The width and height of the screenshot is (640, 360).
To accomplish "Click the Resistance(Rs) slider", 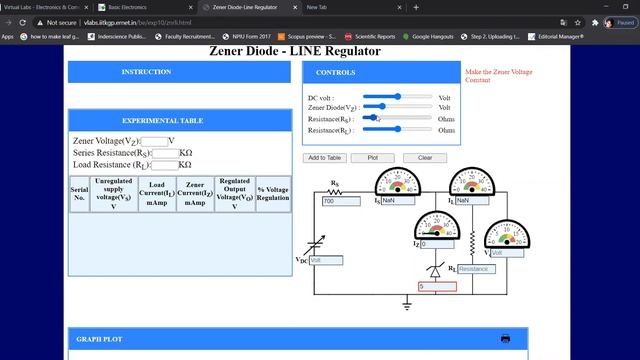I will [x=397, y=118].
